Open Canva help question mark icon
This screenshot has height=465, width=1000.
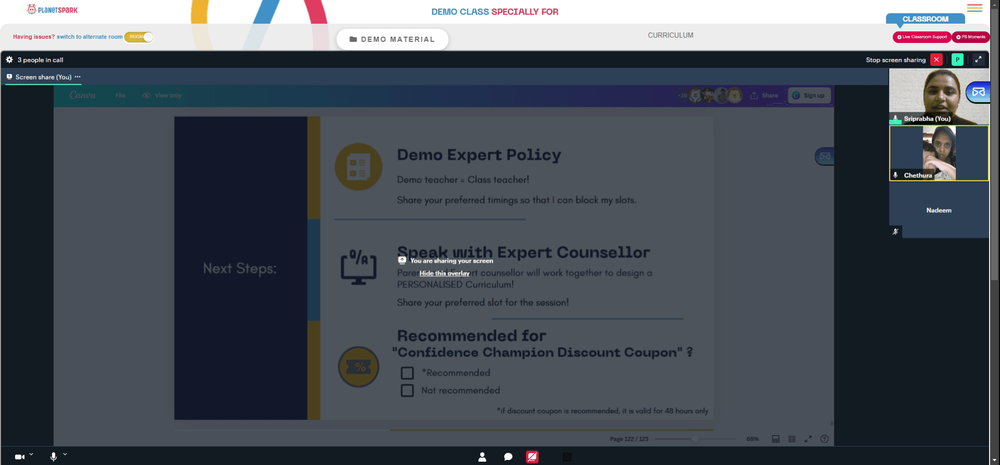click(x=824, y=439)
